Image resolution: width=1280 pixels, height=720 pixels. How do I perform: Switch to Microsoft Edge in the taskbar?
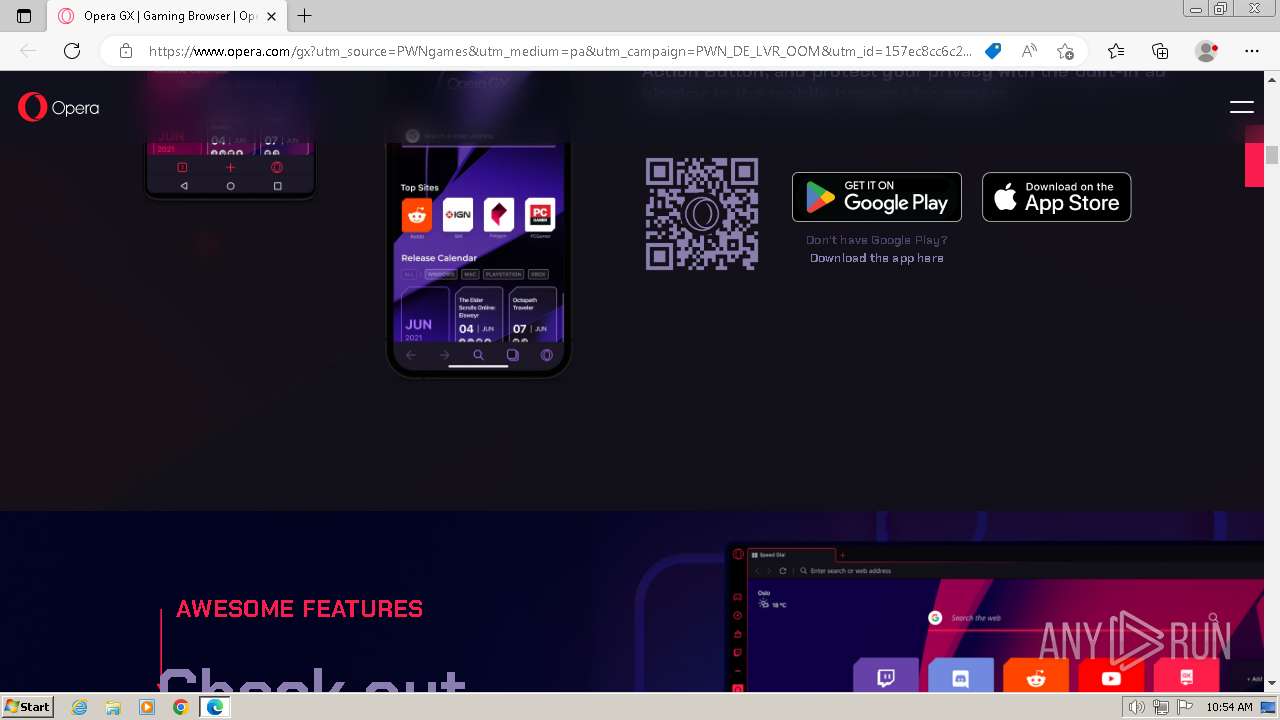(214, 707)
